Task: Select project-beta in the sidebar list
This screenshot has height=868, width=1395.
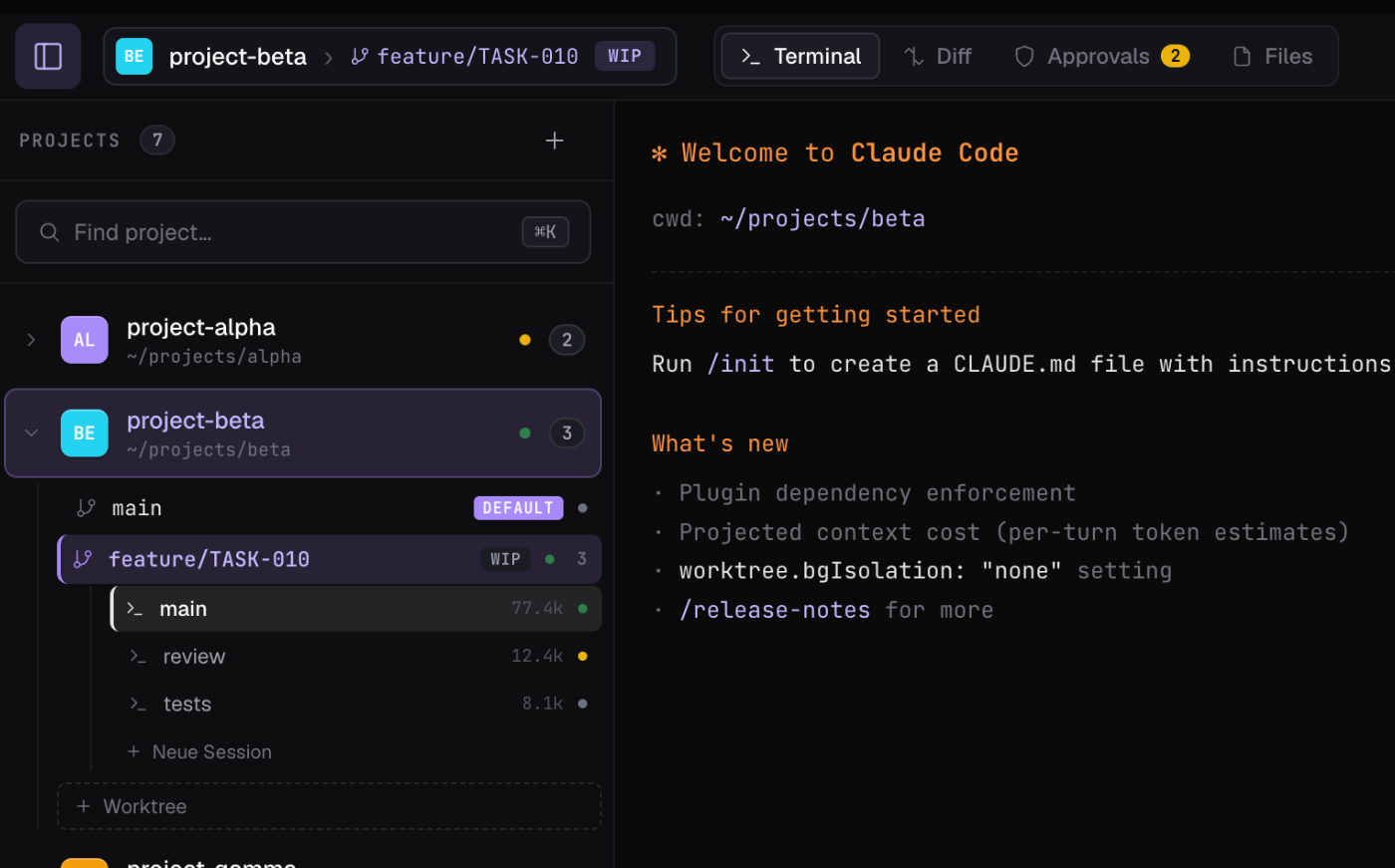Action: point(303,433)
